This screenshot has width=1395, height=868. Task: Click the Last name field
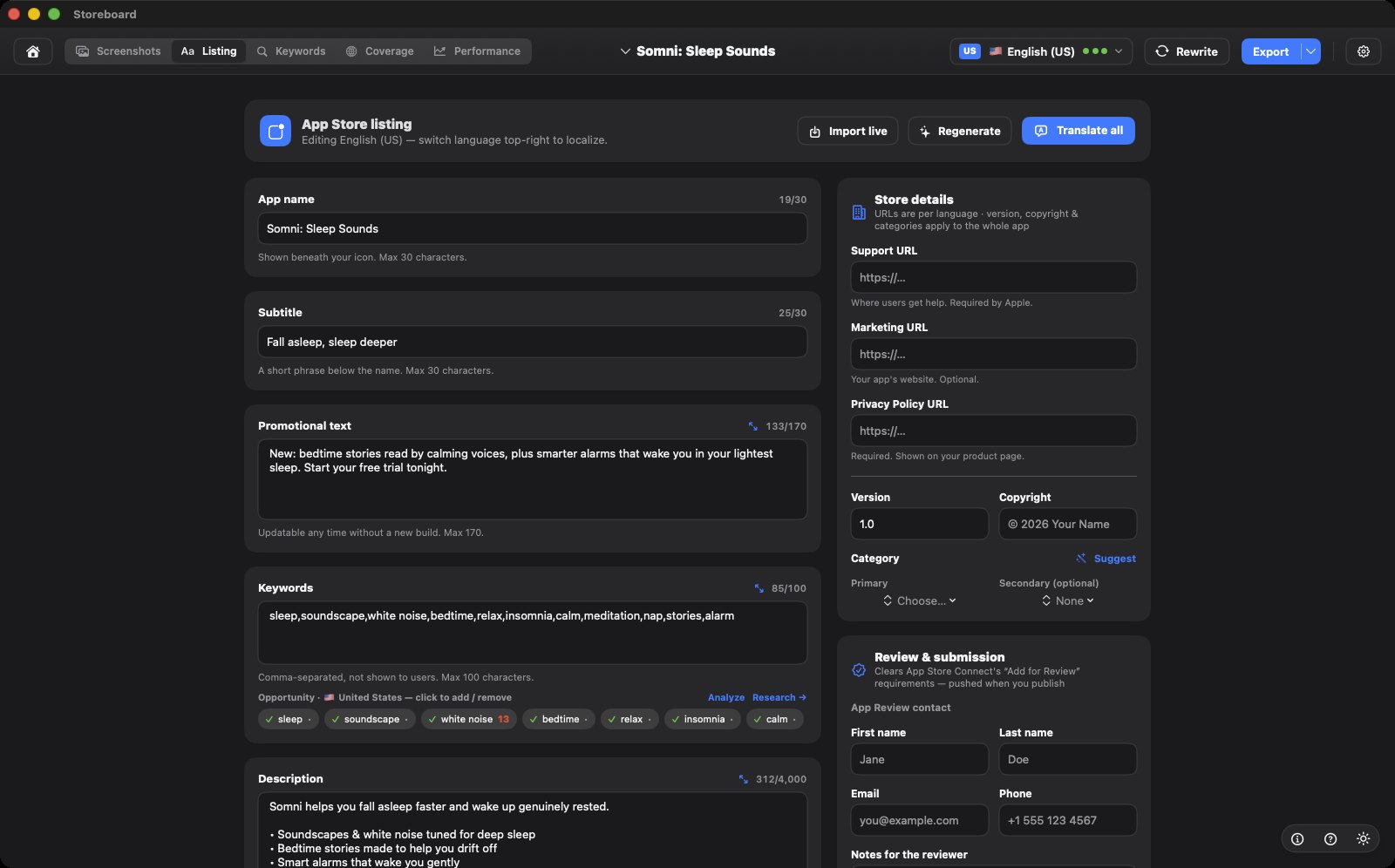tap(1068, 759)
